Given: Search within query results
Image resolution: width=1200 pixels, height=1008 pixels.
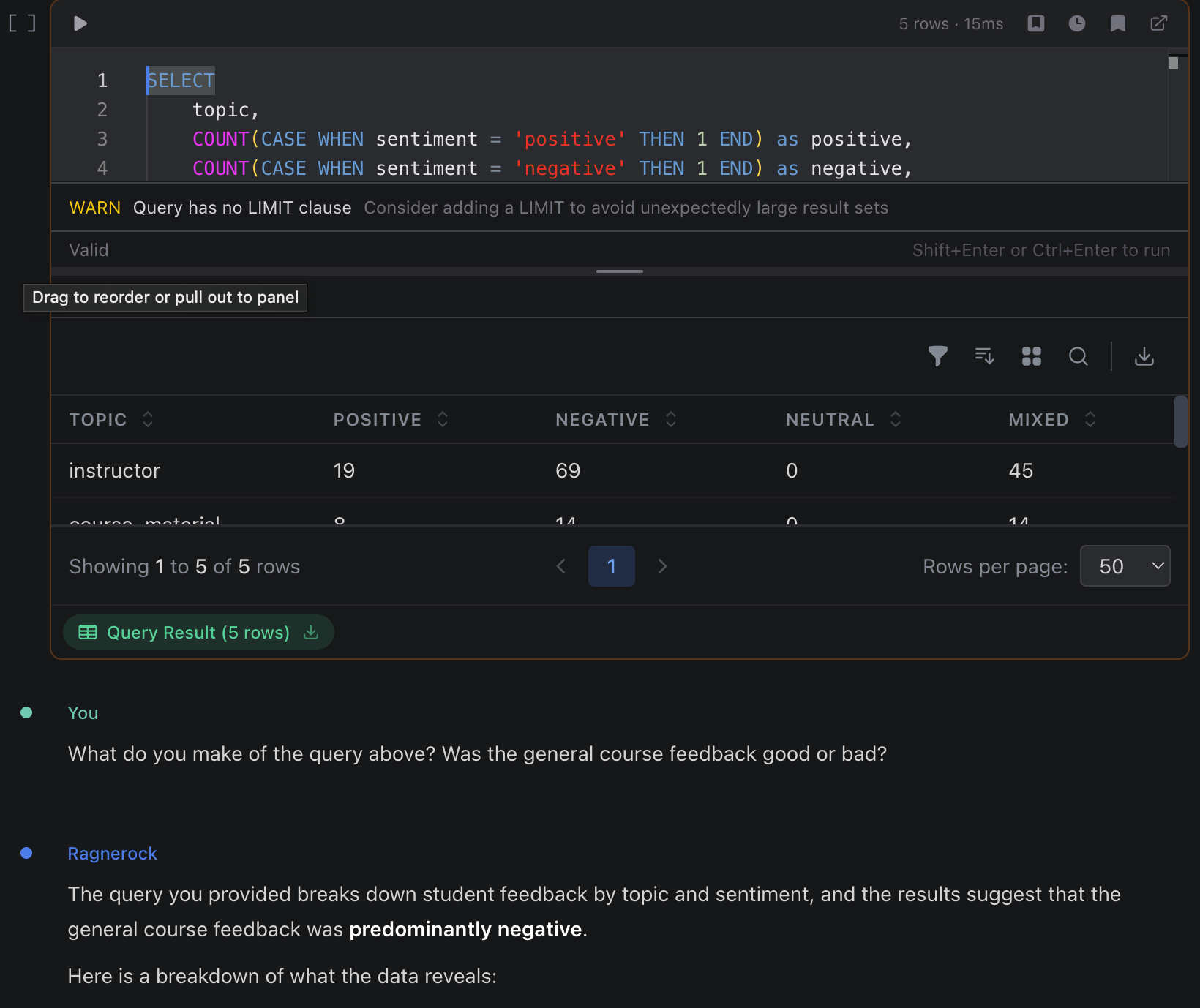Looking at the screenshot, I should tap(1079, 356).
